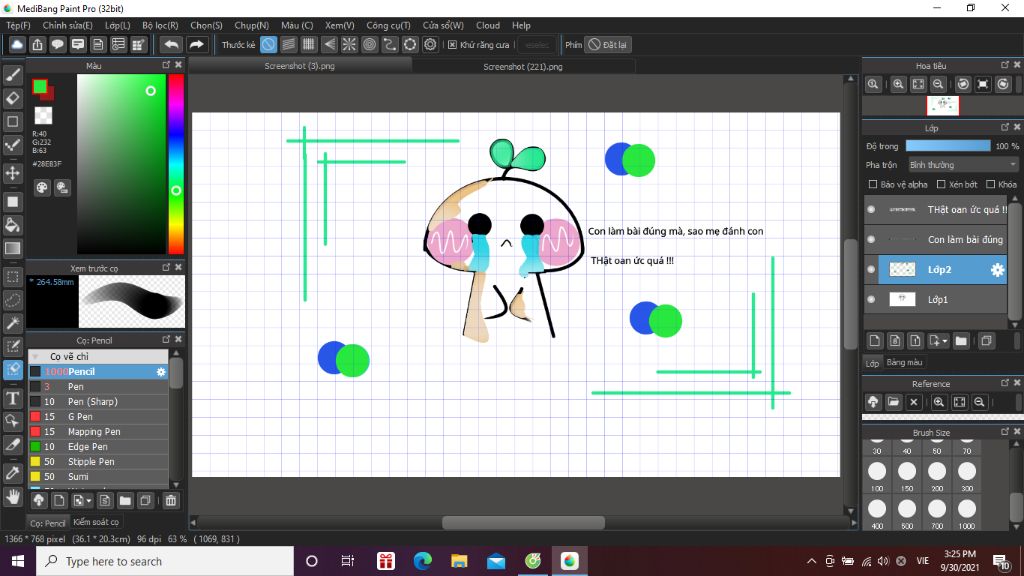Collapse the 'Cọ vẽ chì' brush group
This screenshot has width=1024, height=576.
click(36, 357)
